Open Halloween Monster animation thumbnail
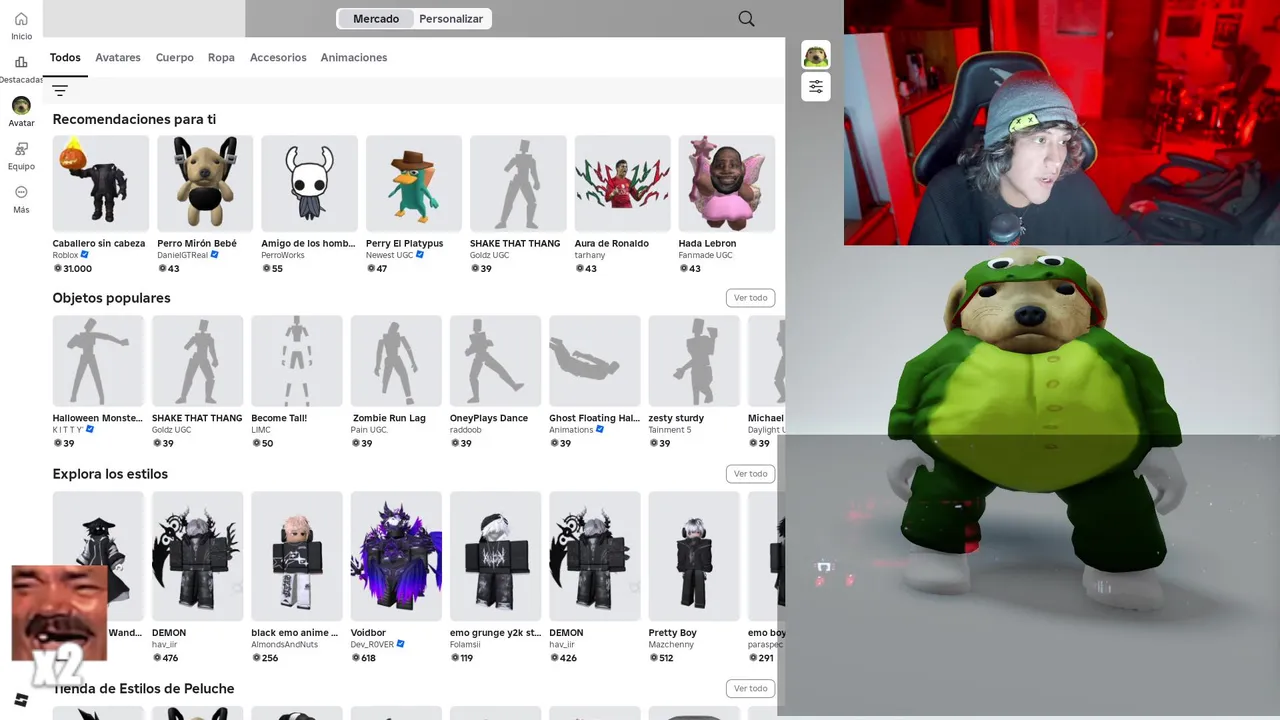This screenshot has width=1280, height=720. [98, 361]
